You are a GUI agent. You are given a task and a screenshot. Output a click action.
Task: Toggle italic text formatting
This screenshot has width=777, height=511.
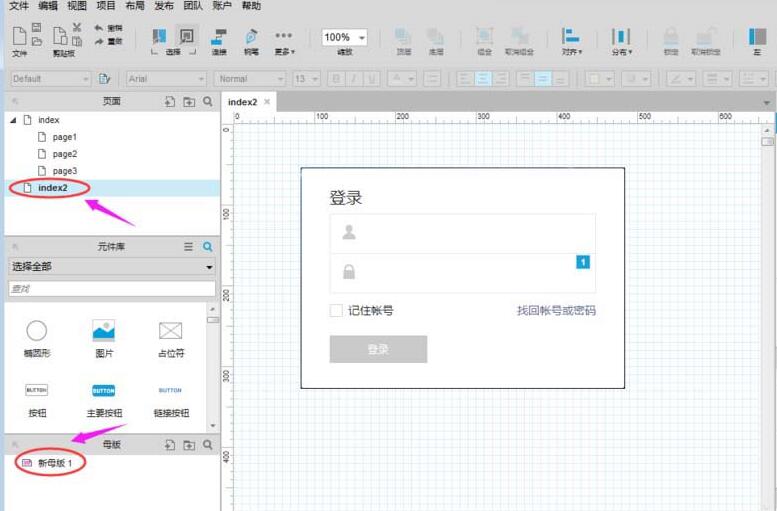(354, 79)
